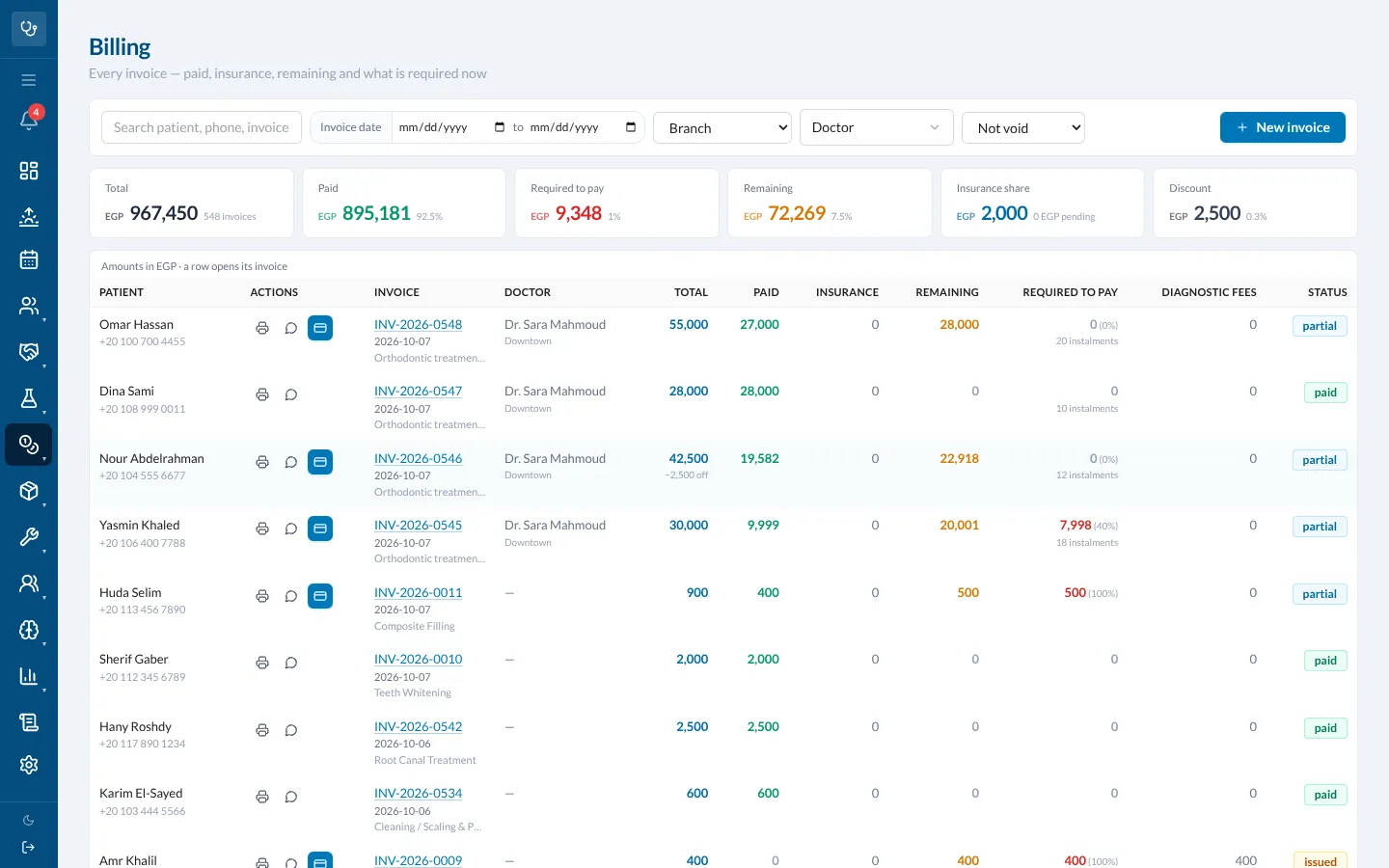Open the bar chart reports icon in sidebar

[29, 676]
